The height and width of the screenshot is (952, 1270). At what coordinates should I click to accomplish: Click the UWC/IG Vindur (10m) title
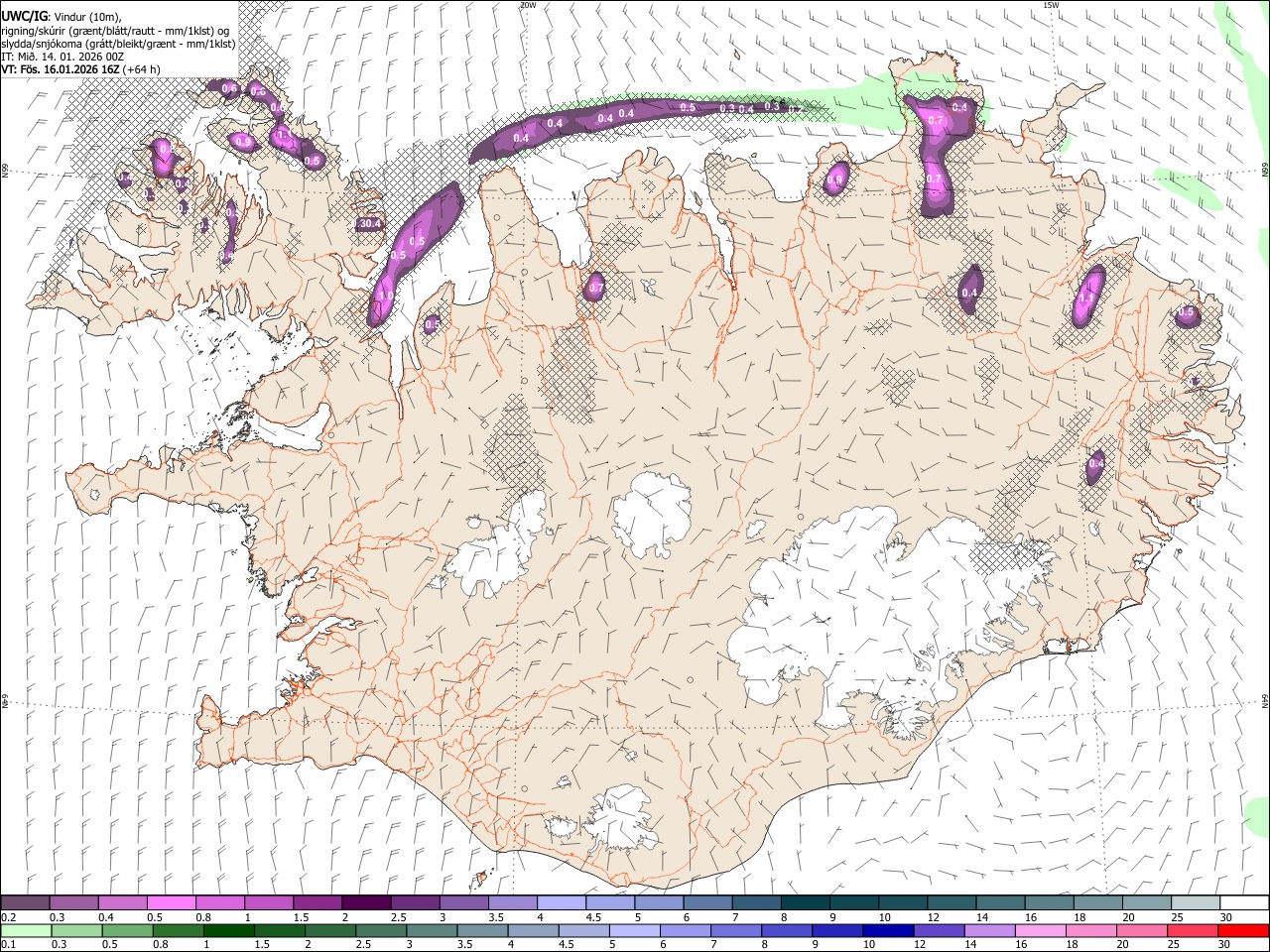pyautogui.click(x=61, y=15)
